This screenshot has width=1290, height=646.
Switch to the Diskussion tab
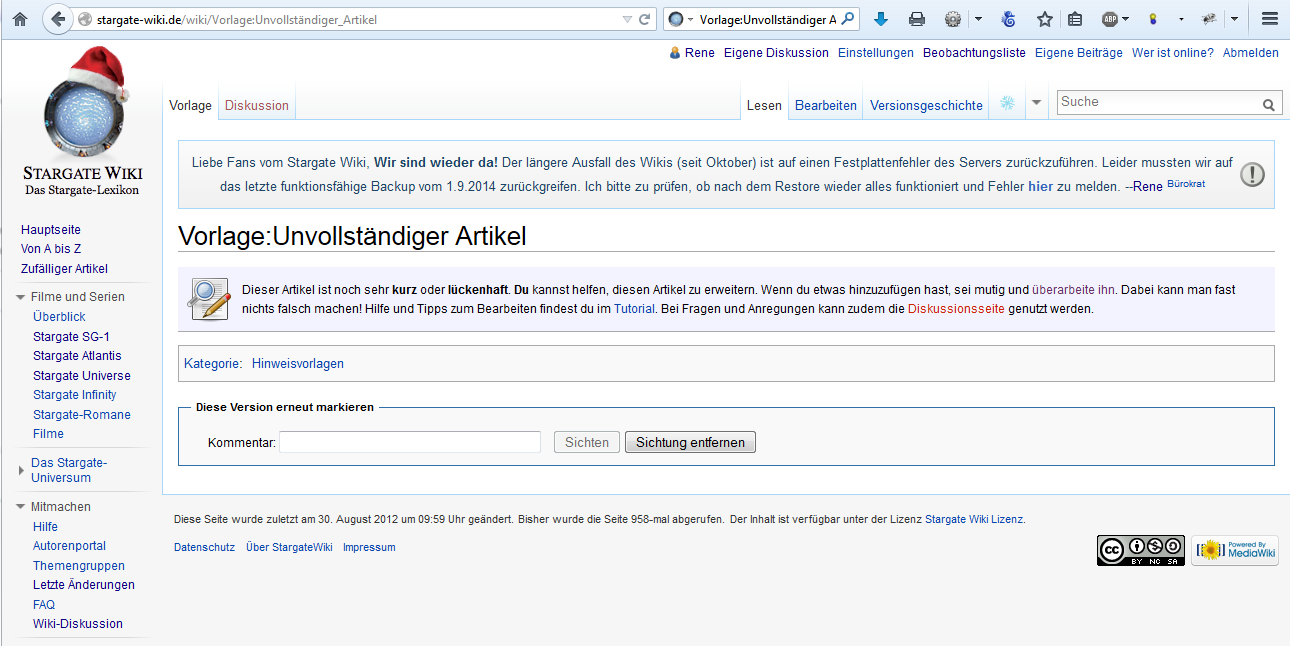click(257, 105)
